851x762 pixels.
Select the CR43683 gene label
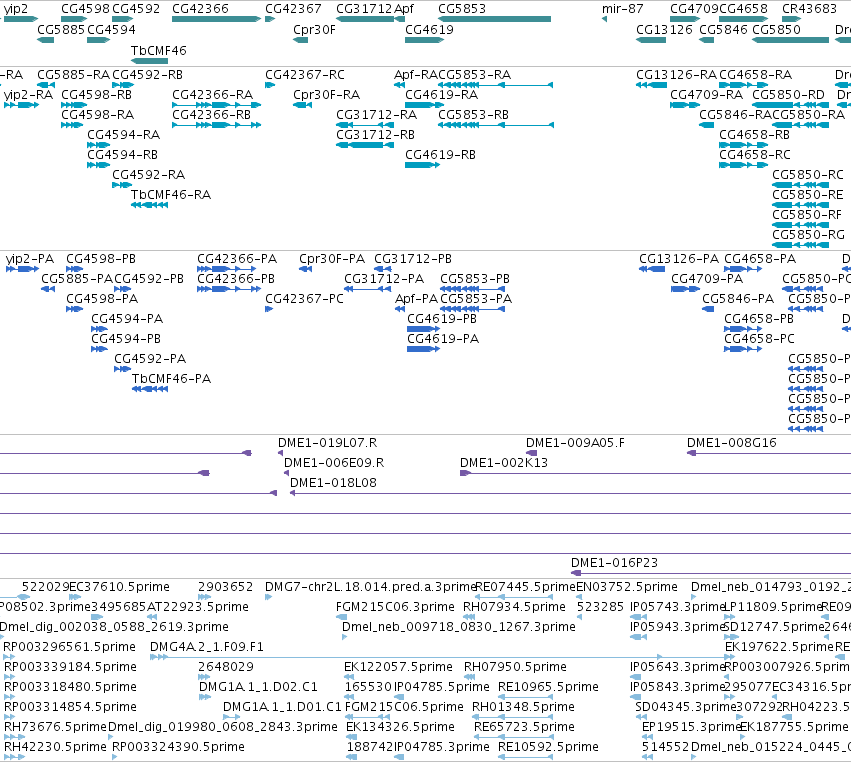809,9
